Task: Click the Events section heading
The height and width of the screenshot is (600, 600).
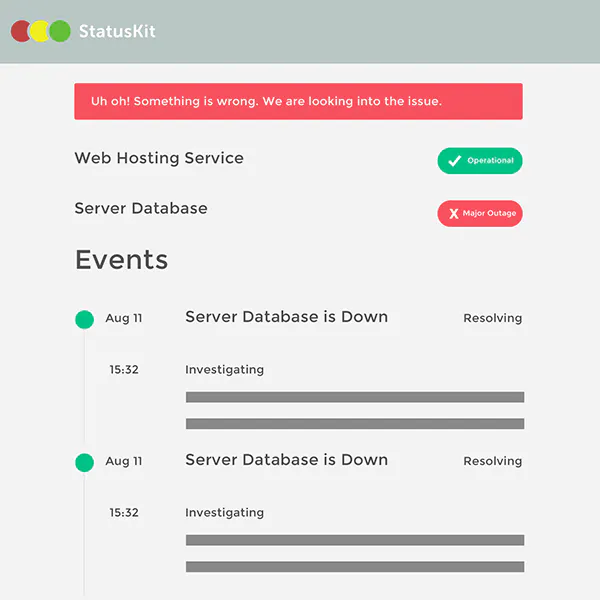Action: click(x=122, y=260)
